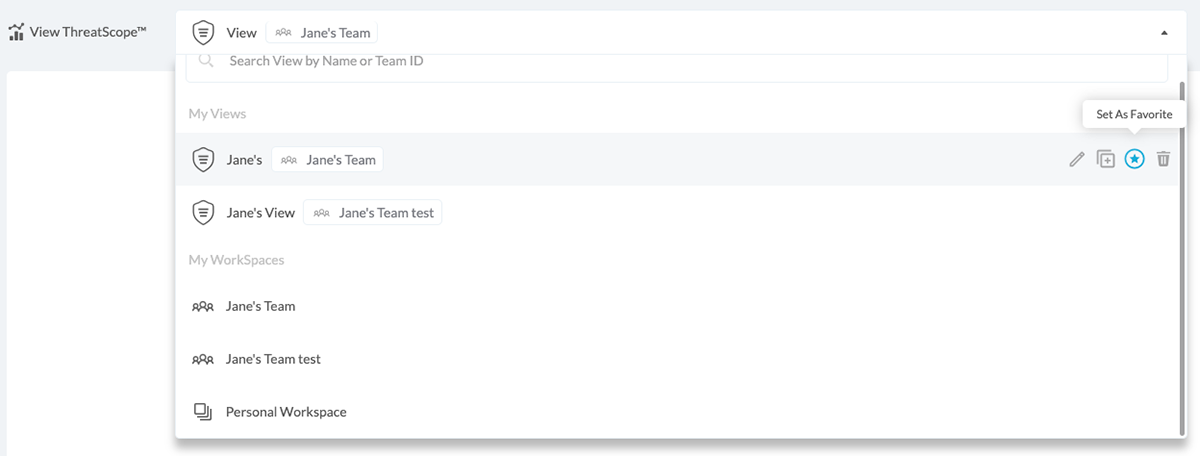Delete Jane's view using the trash icon
Screen dimensions: 1200x456
click(x=1163, y=159)
